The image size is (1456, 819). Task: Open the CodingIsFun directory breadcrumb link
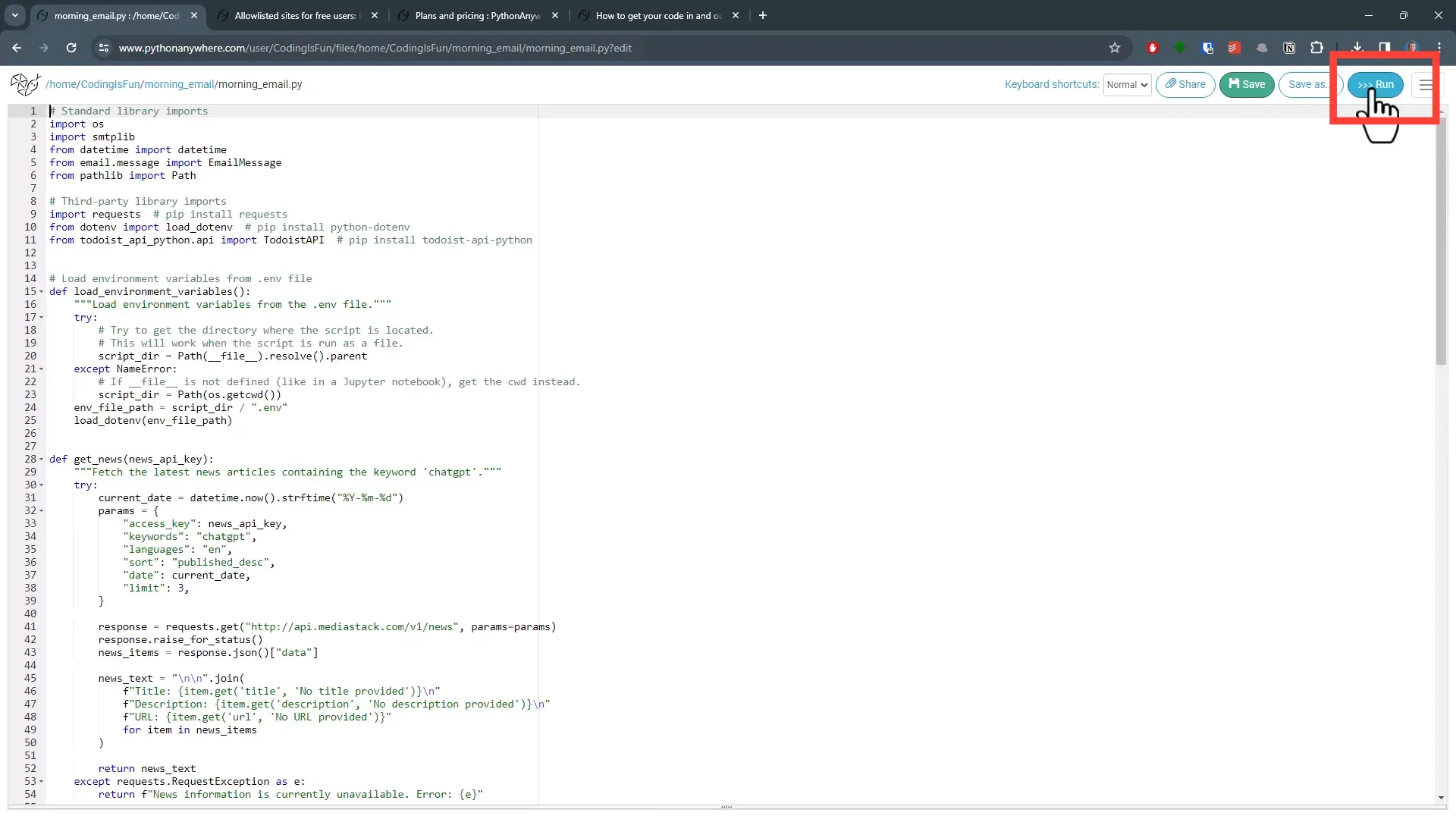[x=110, y=84]
